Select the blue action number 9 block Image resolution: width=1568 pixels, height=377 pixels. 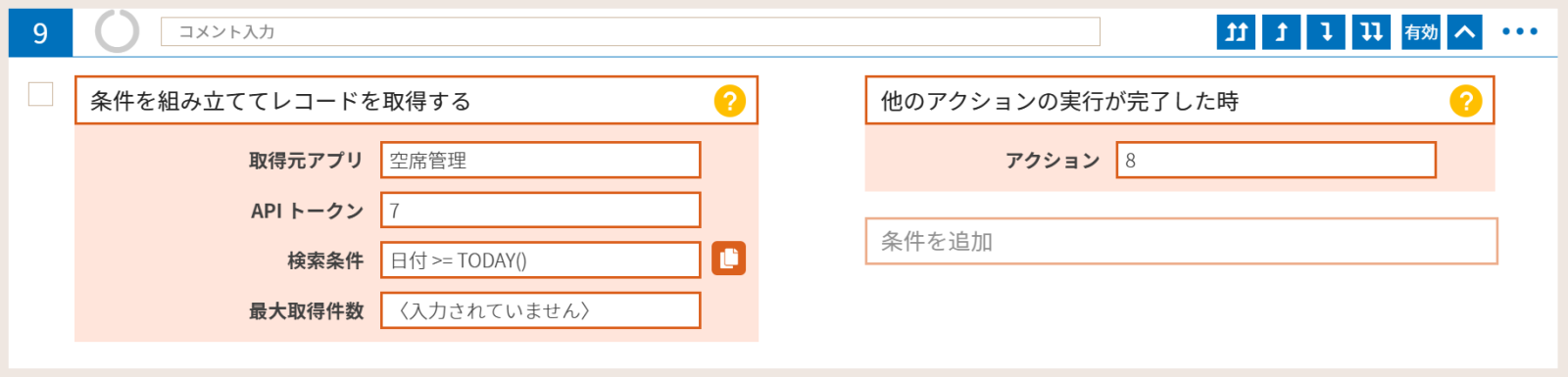coord(40,33)
